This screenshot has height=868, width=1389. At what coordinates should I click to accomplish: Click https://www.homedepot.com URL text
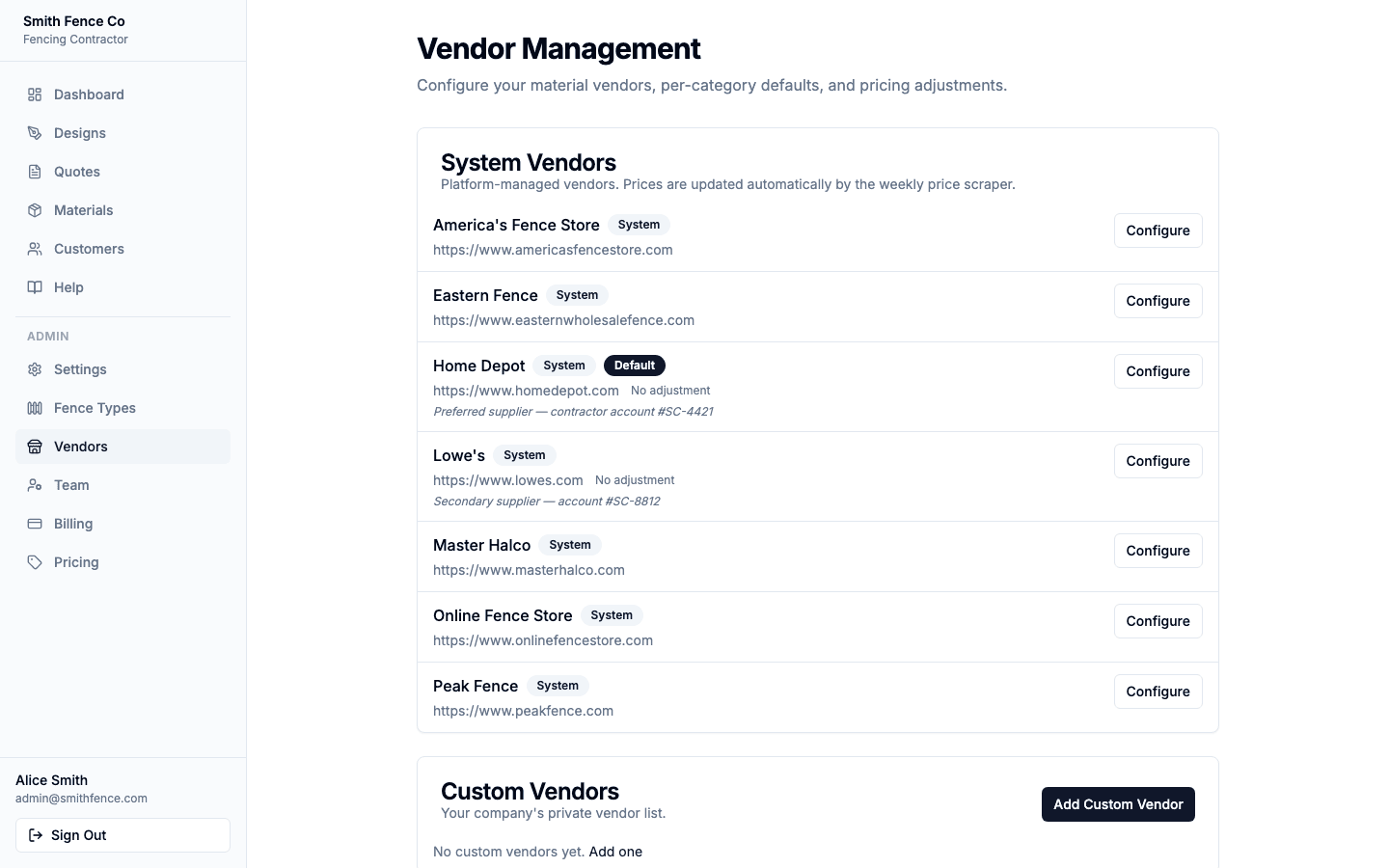[x=526, y=391]
